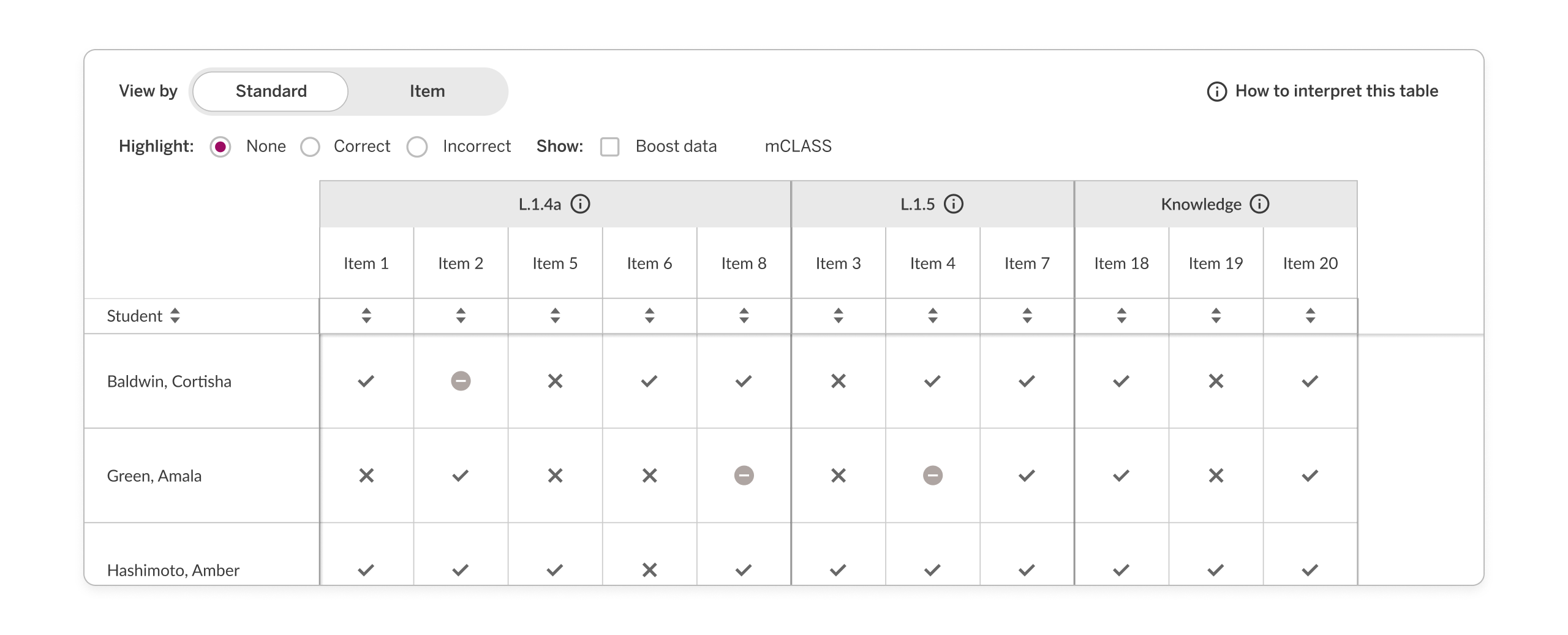Open the L.1.5 standard info icon

click(954, 204)
